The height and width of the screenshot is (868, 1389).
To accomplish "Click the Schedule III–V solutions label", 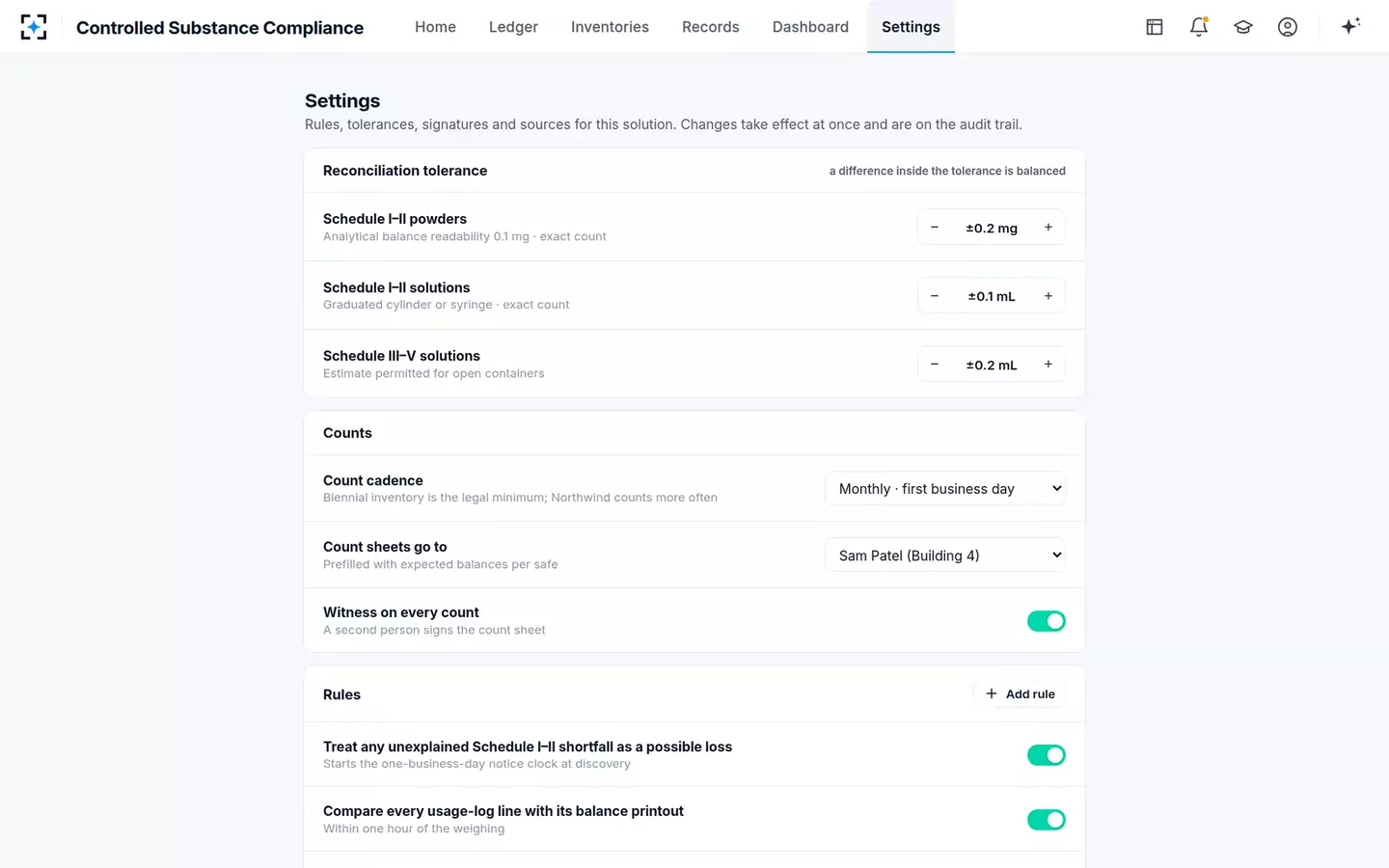I will 401,356.
